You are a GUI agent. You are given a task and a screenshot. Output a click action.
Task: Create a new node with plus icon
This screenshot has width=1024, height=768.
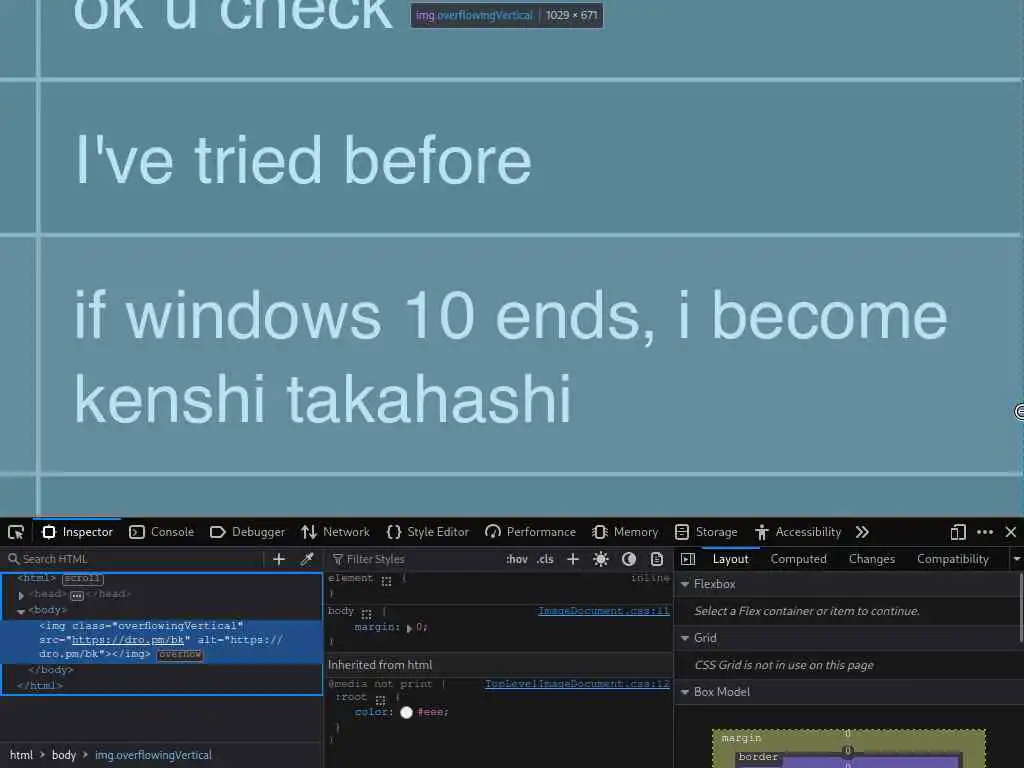279,559
